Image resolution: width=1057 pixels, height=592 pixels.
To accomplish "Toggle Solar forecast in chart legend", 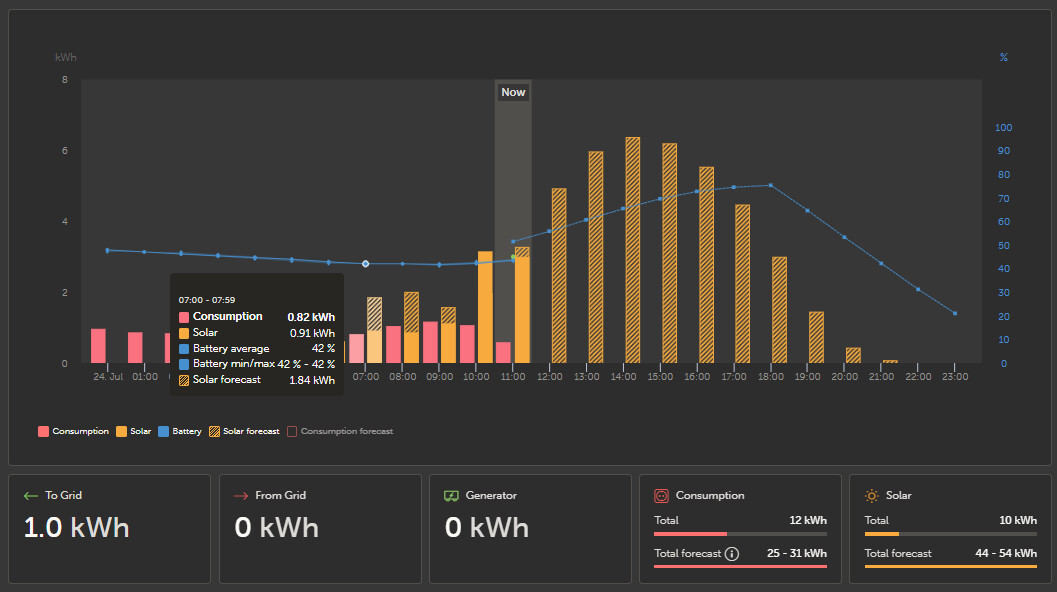I will point(243,432).
